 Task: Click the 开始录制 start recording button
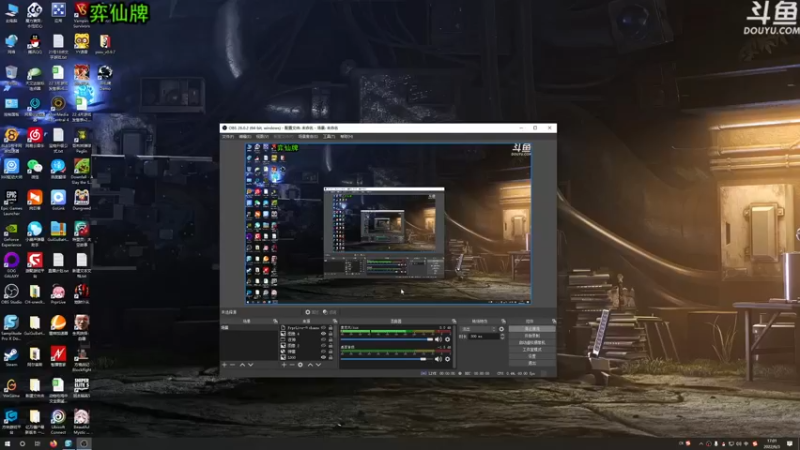532,335
